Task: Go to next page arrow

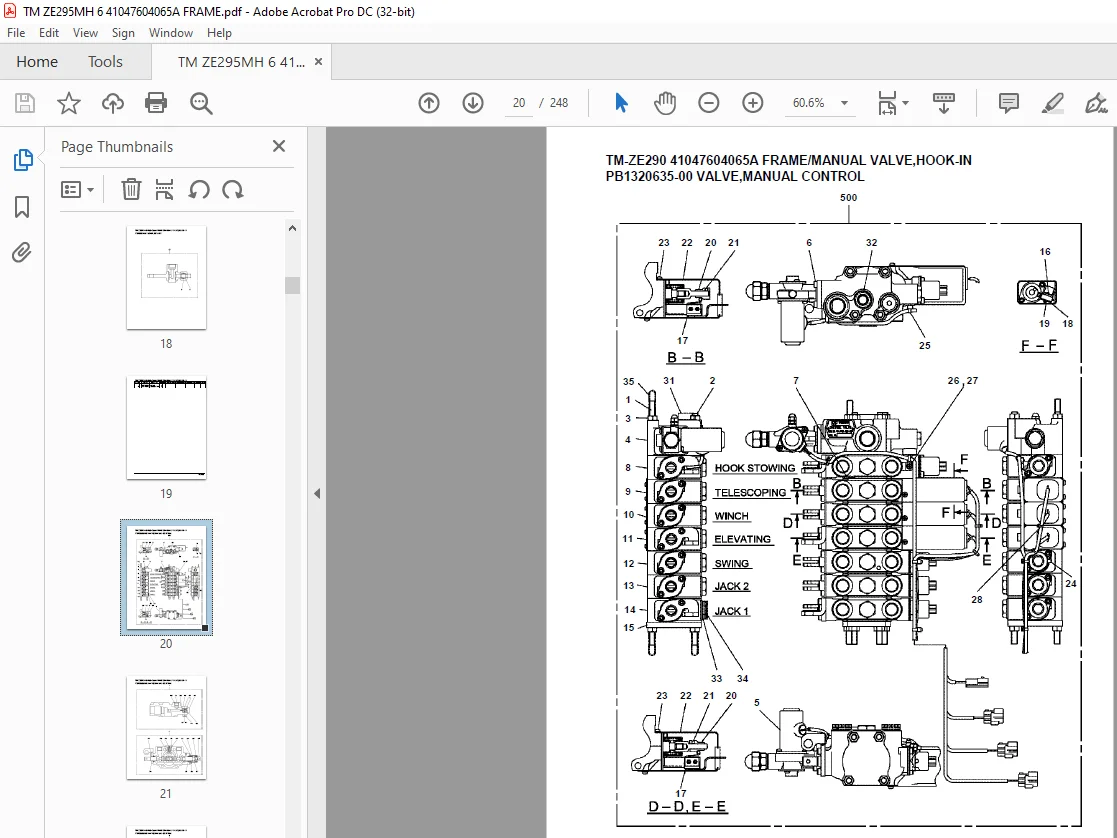Action: click(473, 103)
